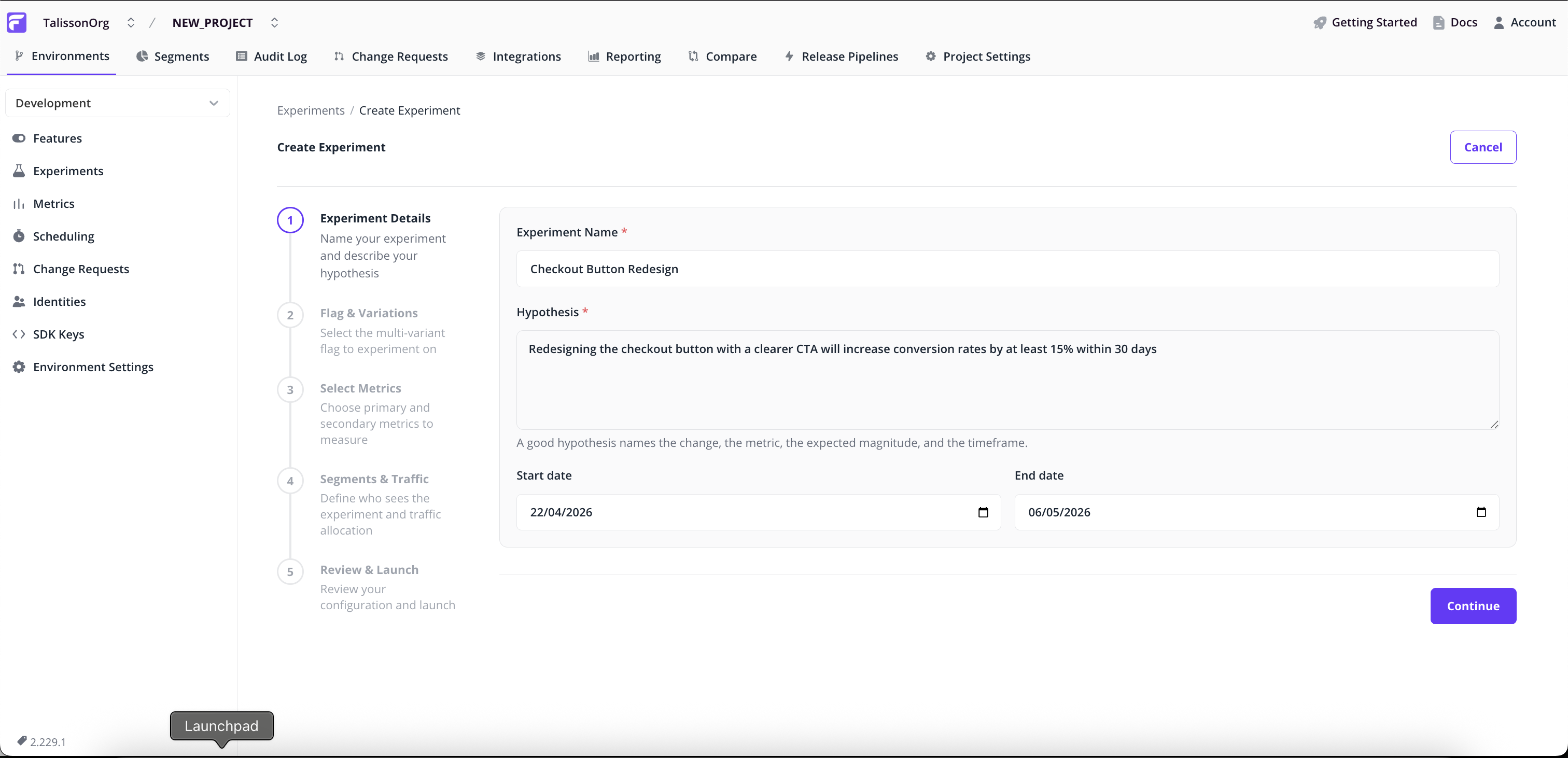Screen dimensions: 1568x758
Task: Open Experiments via the flask icon
Action: coord(19,171)
